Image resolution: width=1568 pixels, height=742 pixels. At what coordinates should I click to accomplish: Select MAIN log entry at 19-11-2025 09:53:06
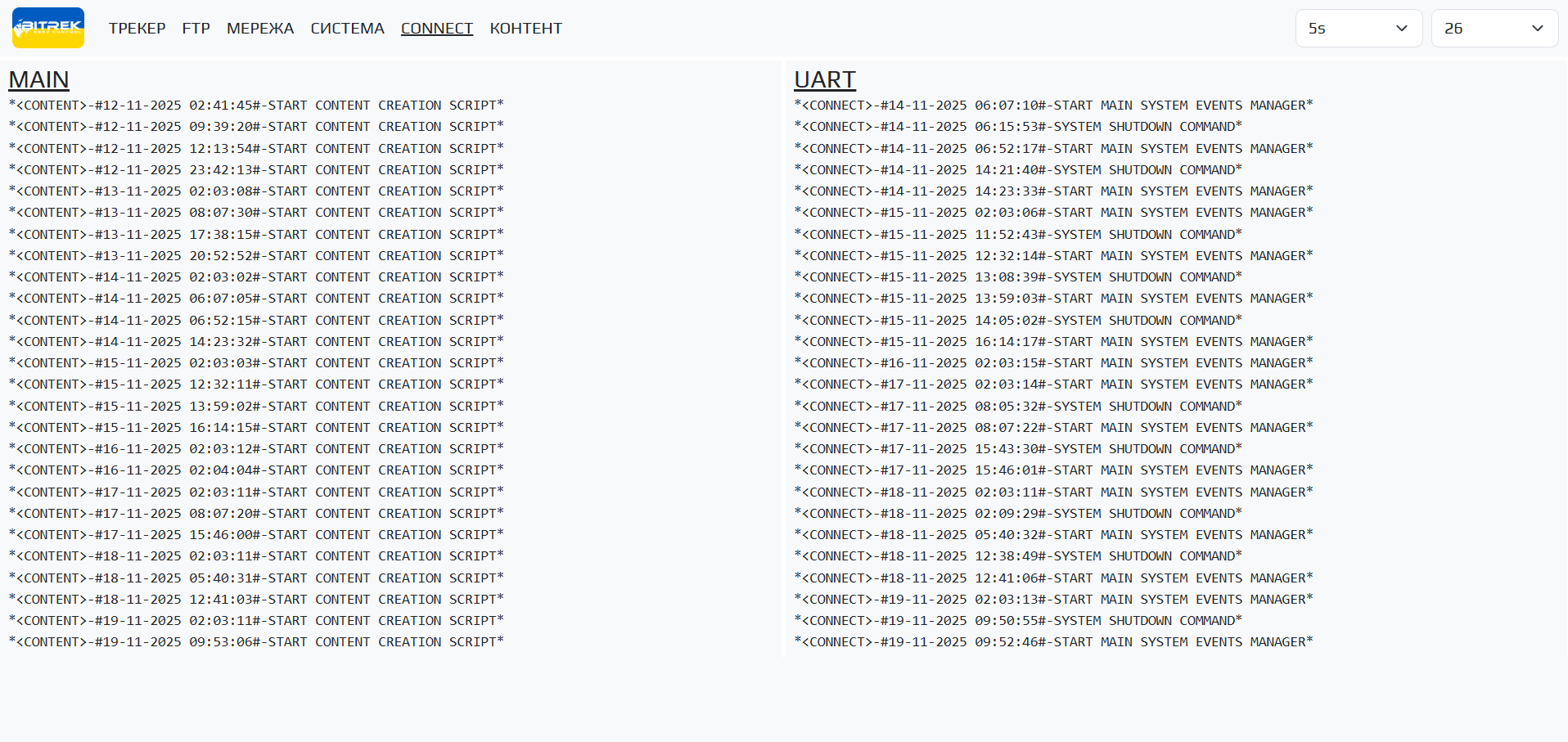point(256,642)
